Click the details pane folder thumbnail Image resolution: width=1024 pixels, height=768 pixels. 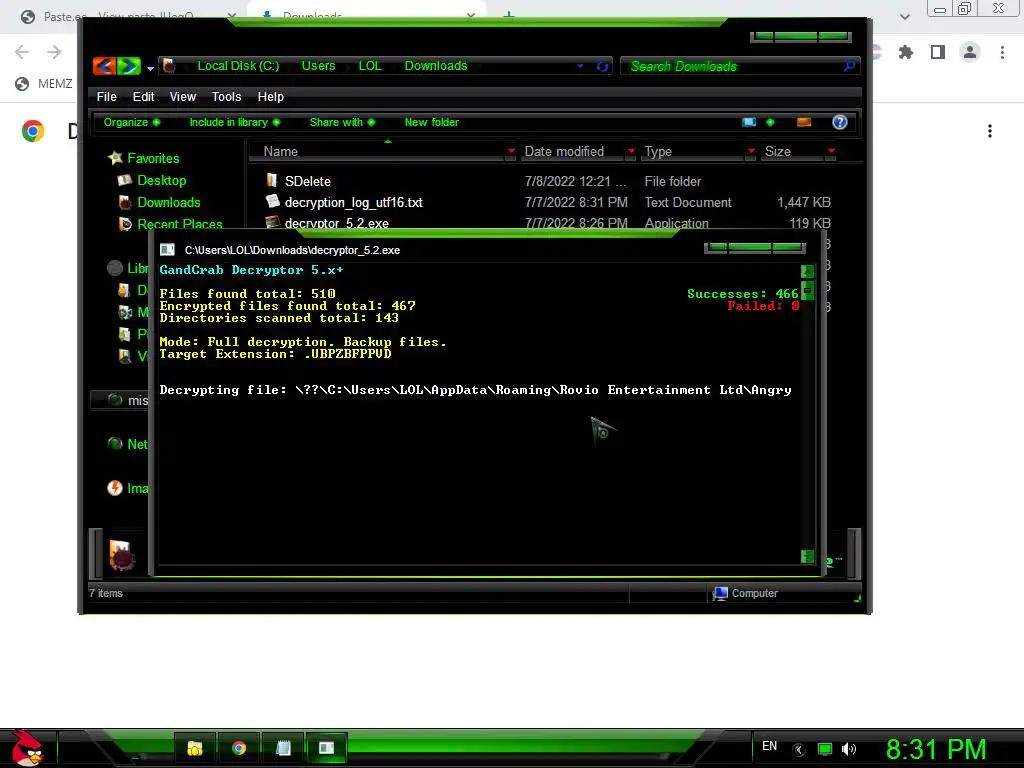tap(121, 555)
